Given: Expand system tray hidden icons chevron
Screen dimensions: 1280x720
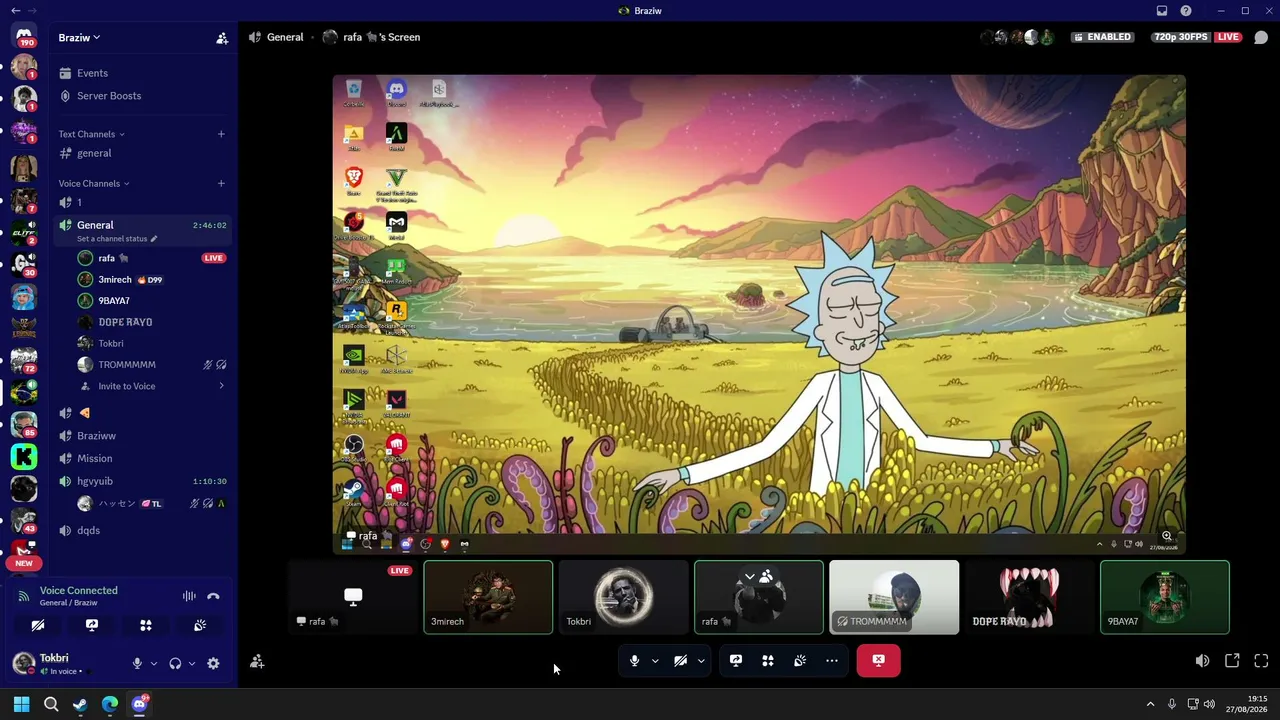Looking at the screenshot, I should (x=1150, y=705).
